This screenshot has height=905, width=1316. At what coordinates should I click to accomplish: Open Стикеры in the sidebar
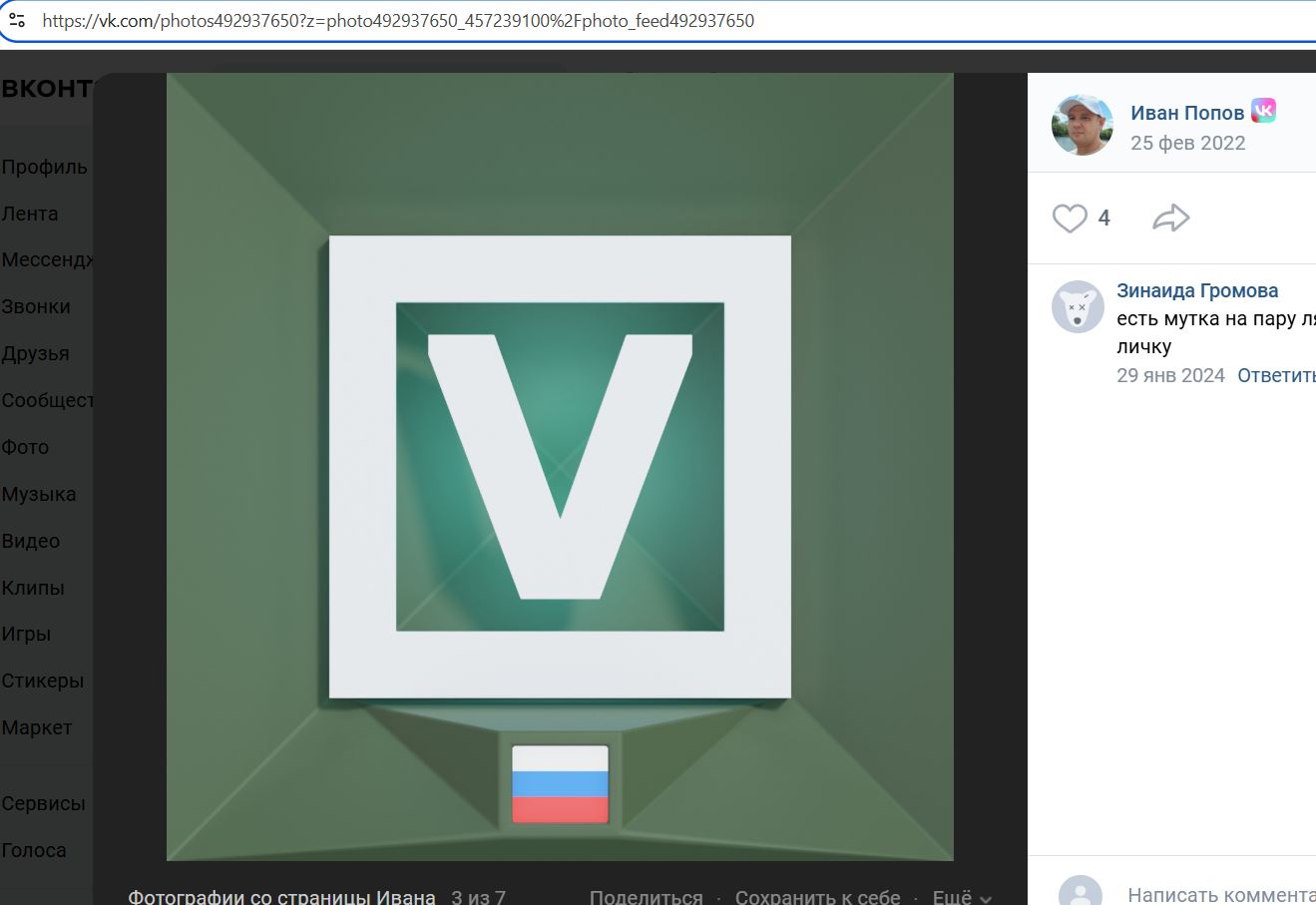(x=43, y=681)
